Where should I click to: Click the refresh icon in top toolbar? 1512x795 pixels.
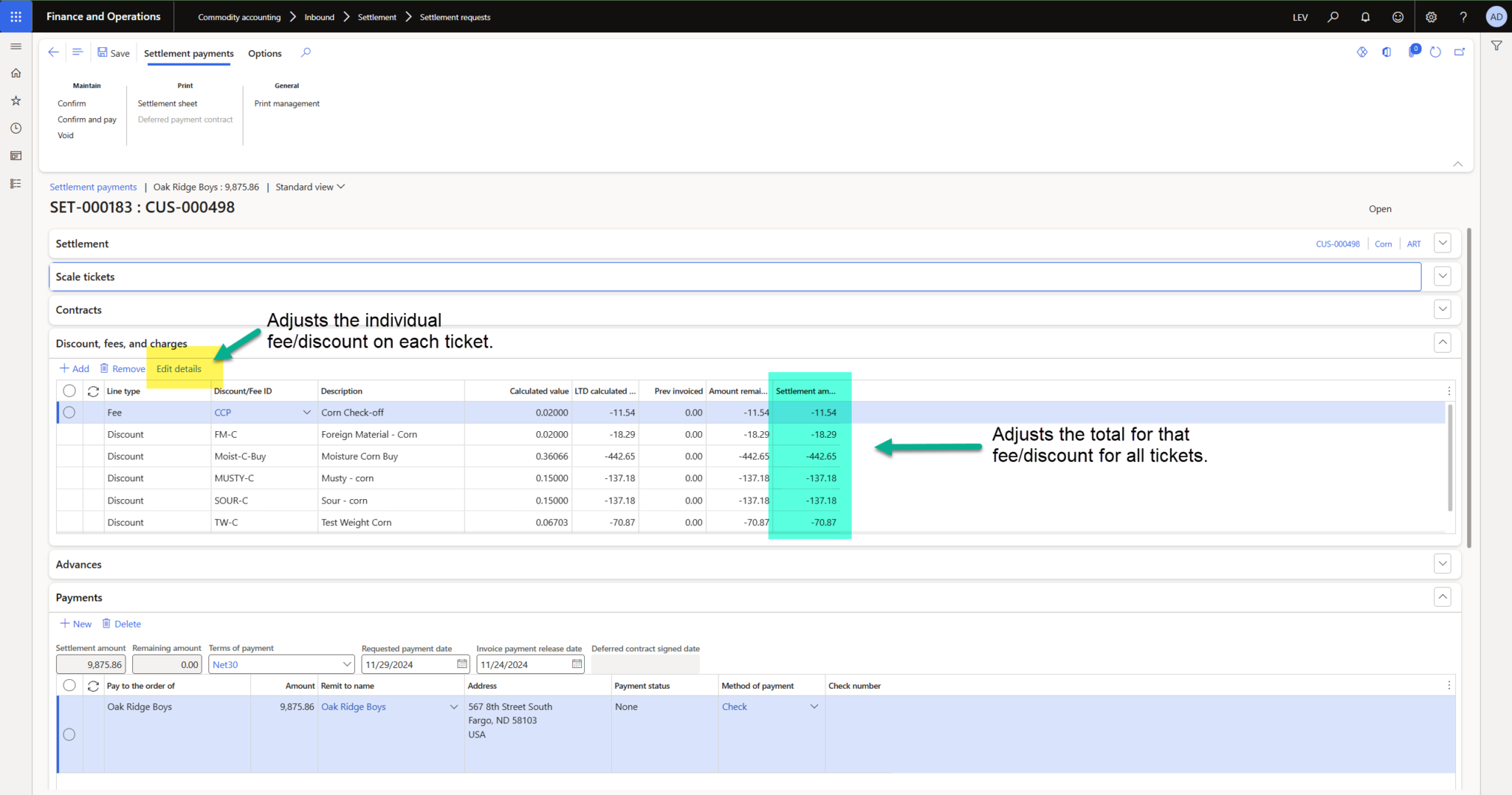[1435, 52]
